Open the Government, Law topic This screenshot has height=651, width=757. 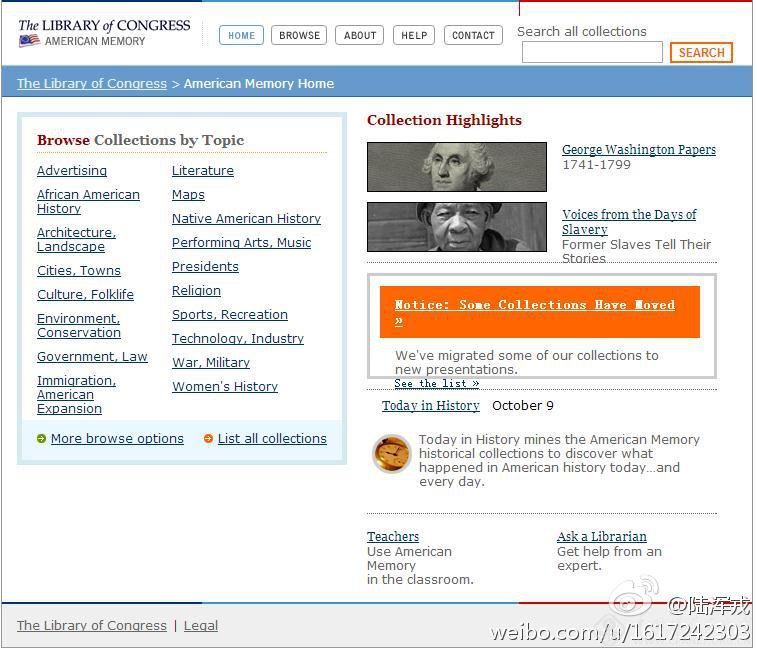coord(92,357)
